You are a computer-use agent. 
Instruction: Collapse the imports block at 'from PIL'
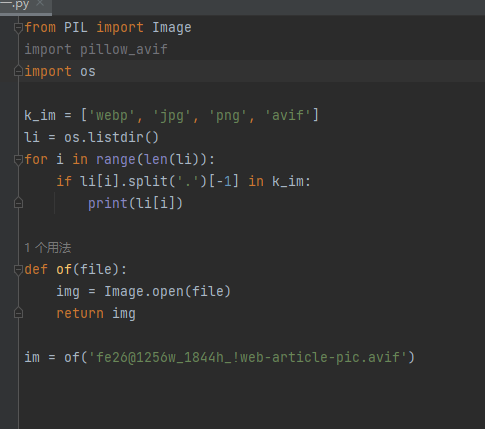click(x=18, y=28)
